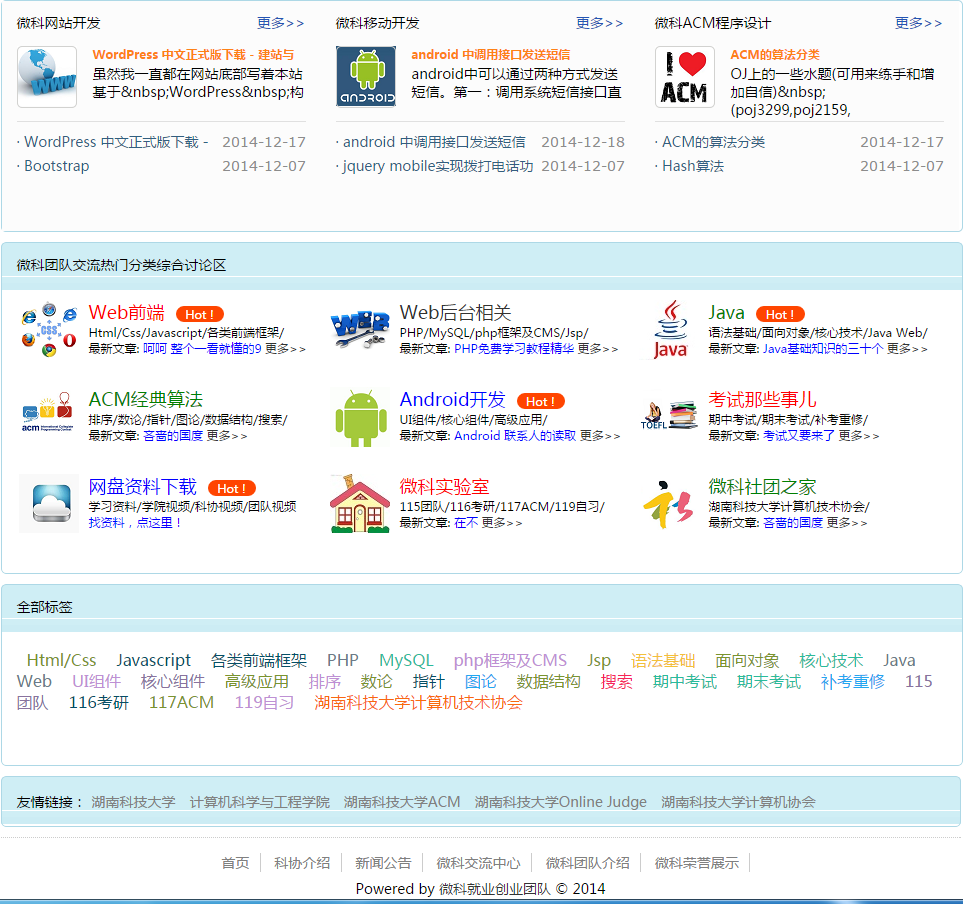The image size is (963, 904).
Task: Click the Web后台相关 wrench icon
Action: pyautogui.click(x=359, y=328)
